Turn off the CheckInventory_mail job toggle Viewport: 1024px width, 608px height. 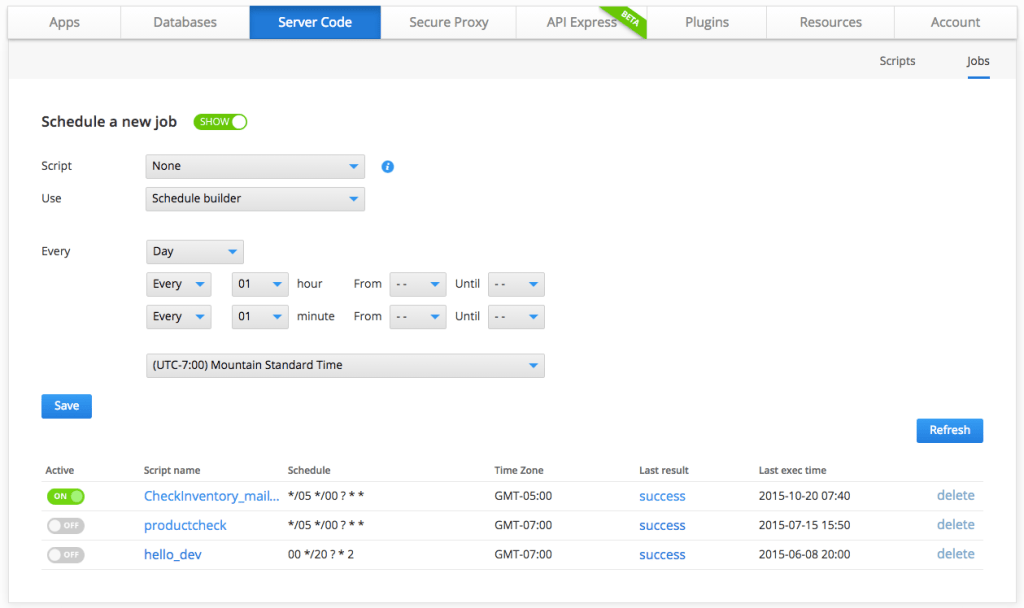pos(65,496)
